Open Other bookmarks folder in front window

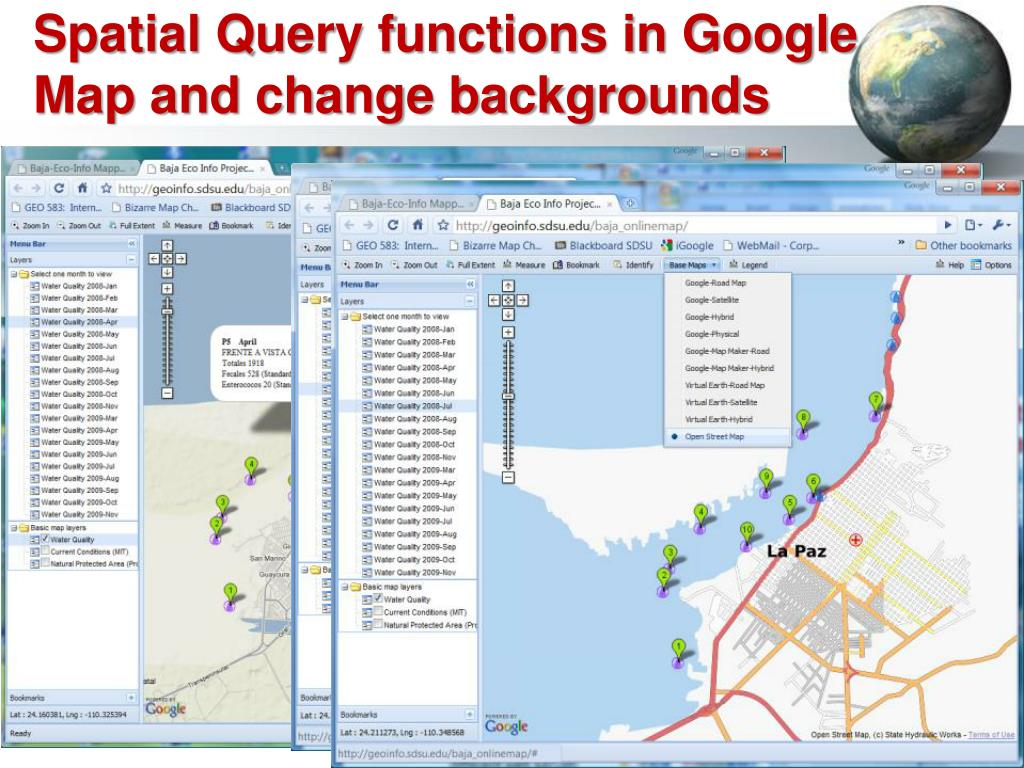pos(963,246)
